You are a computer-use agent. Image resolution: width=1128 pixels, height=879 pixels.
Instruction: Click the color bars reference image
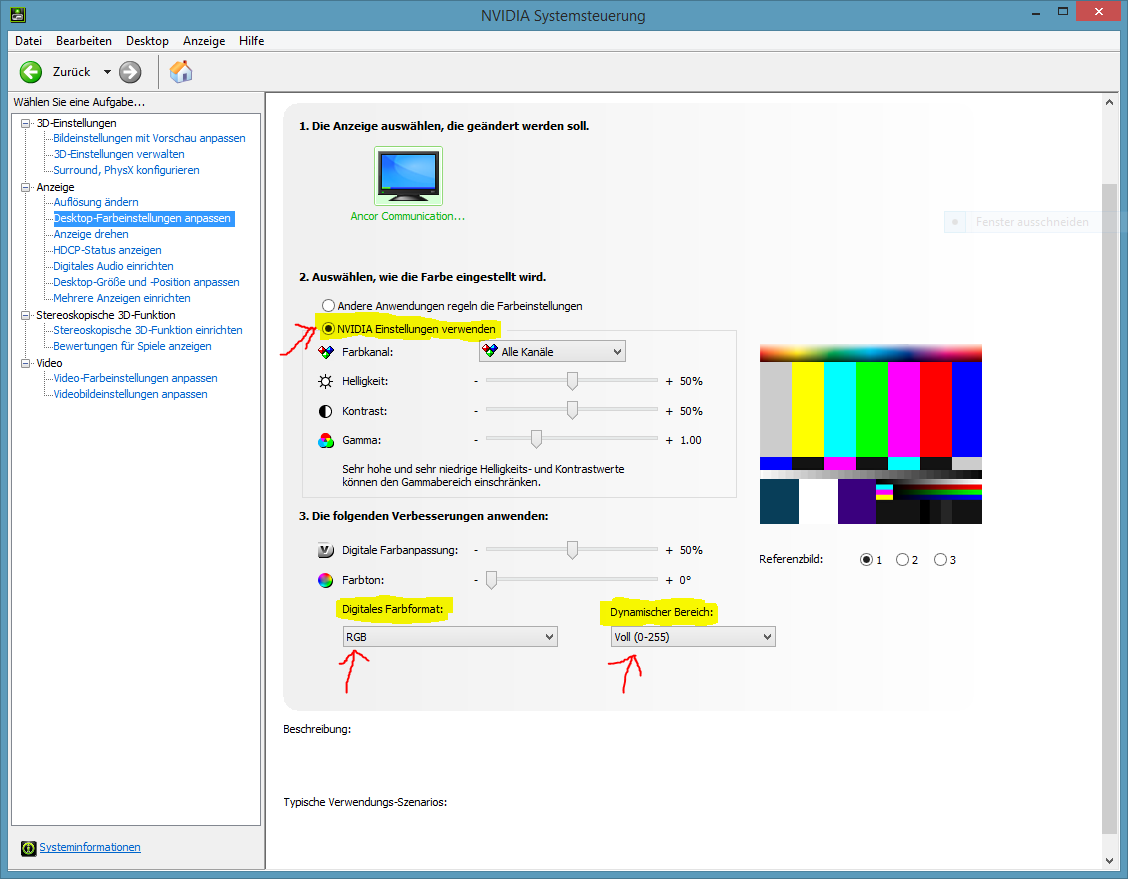(870, 434)
